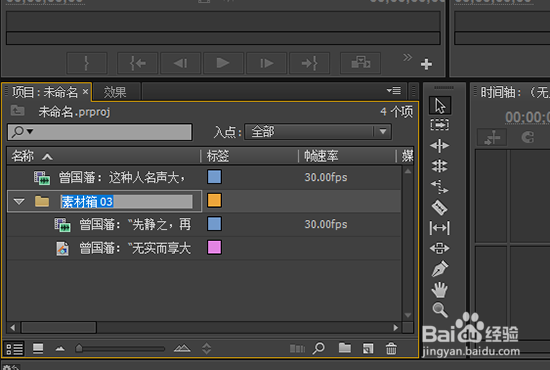
Task: Select the Hand tool
Action: [440, 290]
